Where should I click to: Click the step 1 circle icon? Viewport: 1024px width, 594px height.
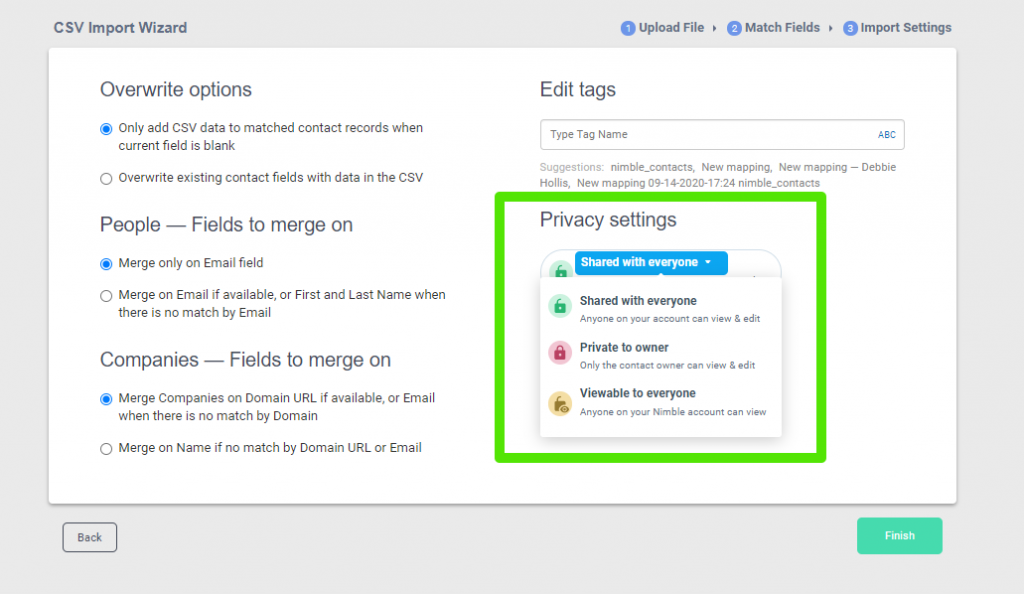coord(628,28)
